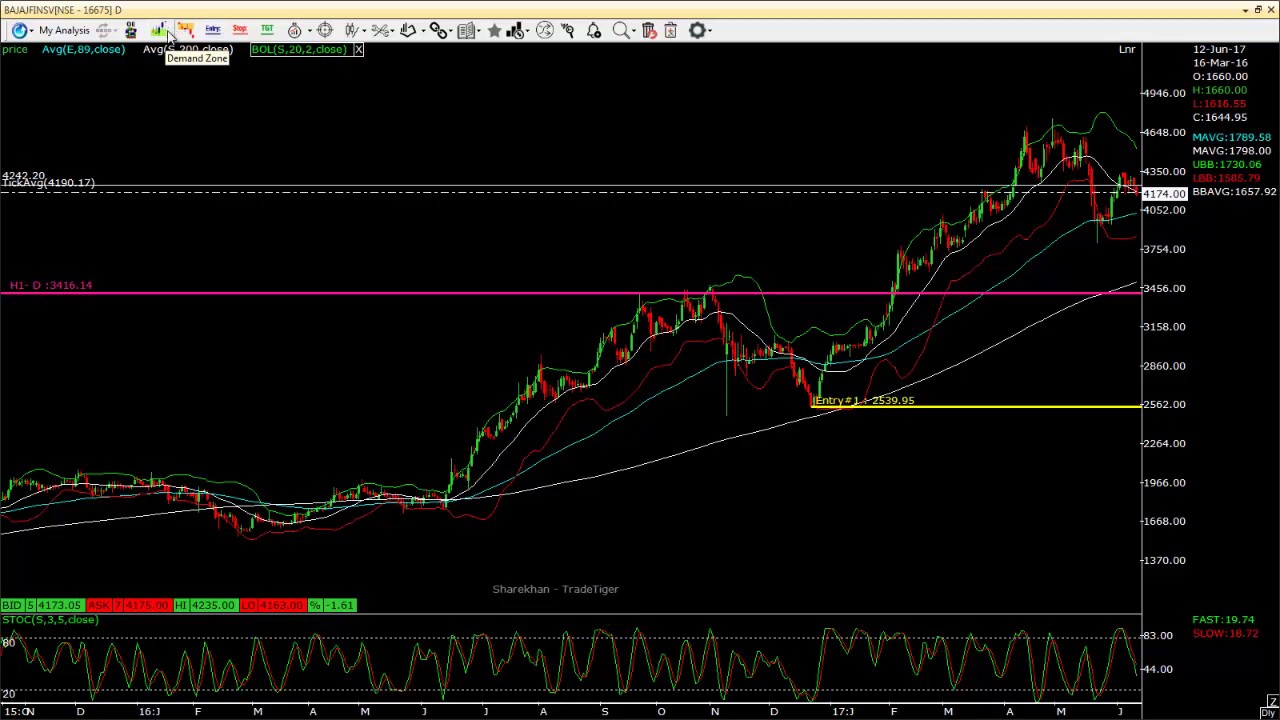Image resolution: width=1280 pixels, height=720 pixels.
Task: Click the HI 4235.00 value
Action: tap(213, 605)
